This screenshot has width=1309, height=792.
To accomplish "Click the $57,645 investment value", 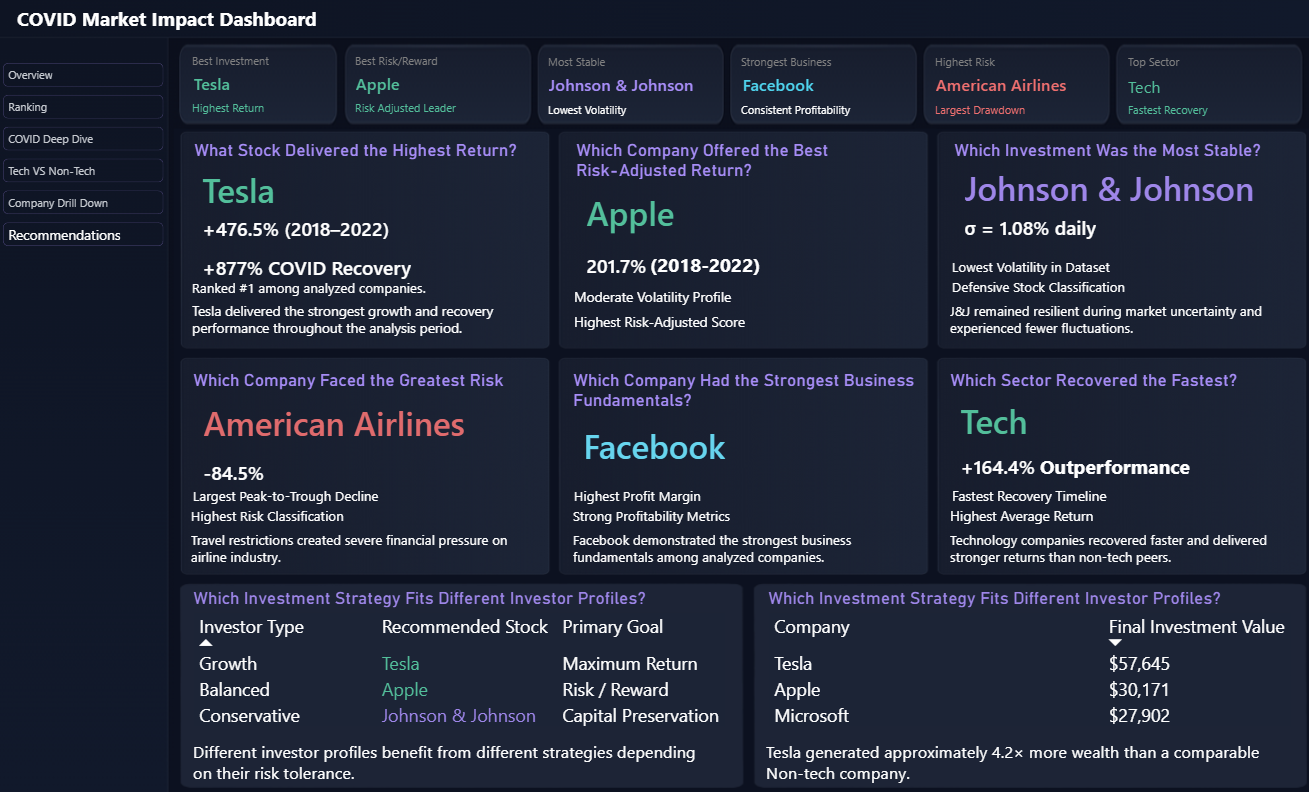I will (x=1139, y=664).
